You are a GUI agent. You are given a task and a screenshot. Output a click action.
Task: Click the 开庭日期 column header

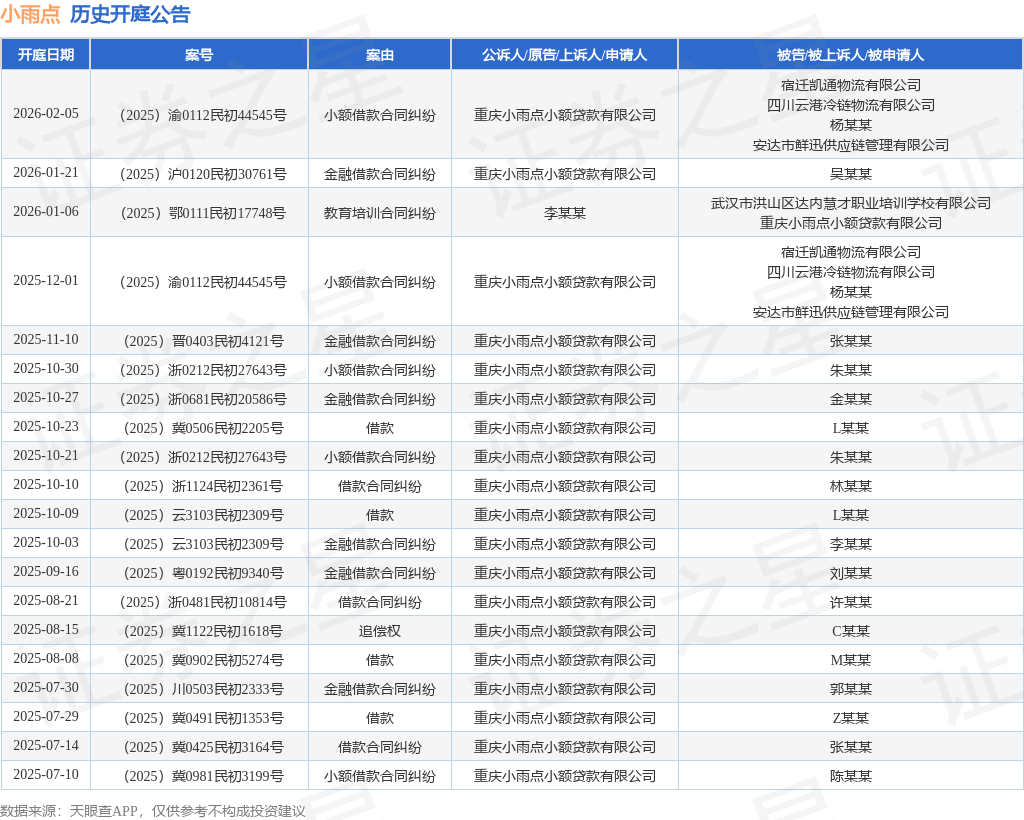tap(46, 55)
